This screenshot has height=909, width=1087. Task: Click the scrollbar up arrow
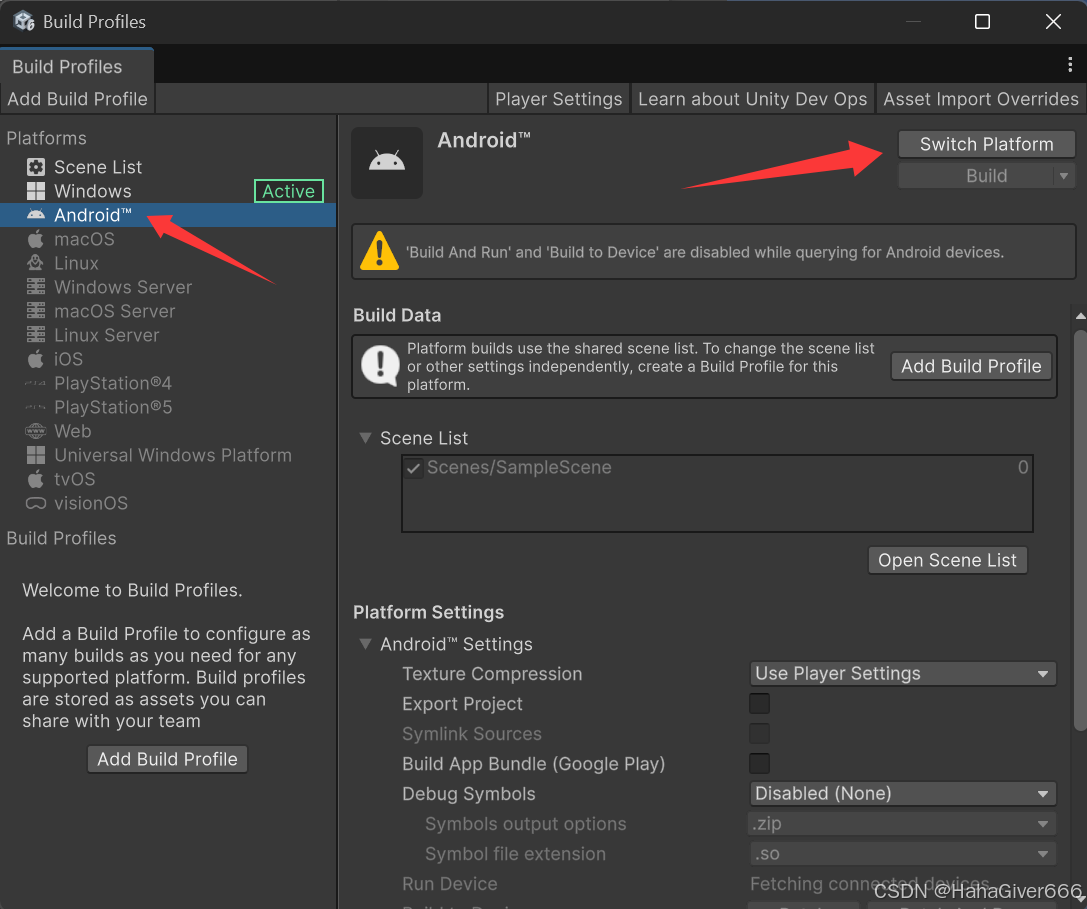point(1080,316)
